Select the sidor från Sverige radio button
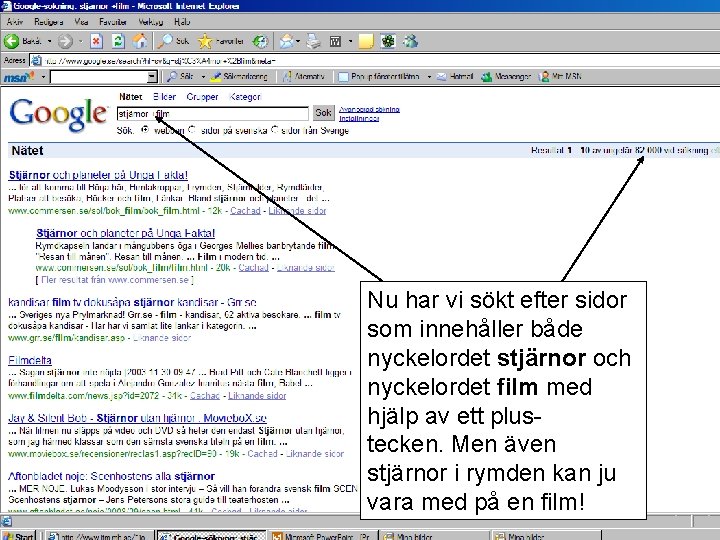 pyautogui.click(x=275, y=130)
